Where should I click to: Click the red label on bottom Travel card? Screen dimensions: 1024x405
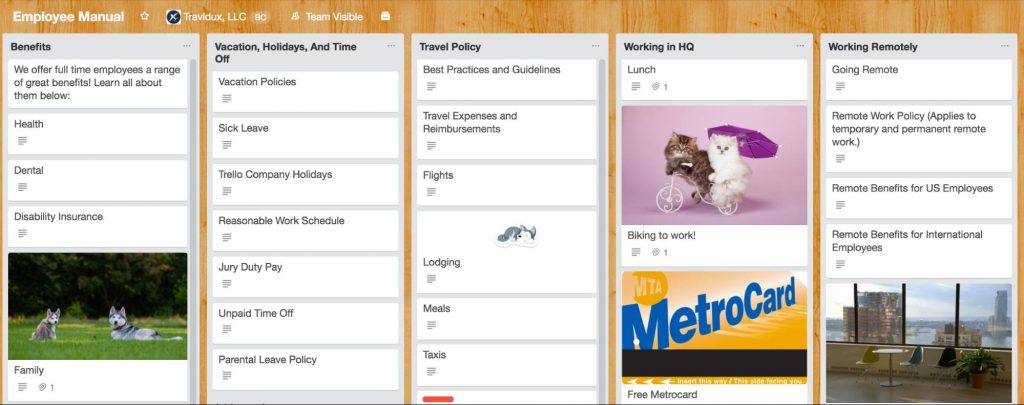(x=438, y=398)
